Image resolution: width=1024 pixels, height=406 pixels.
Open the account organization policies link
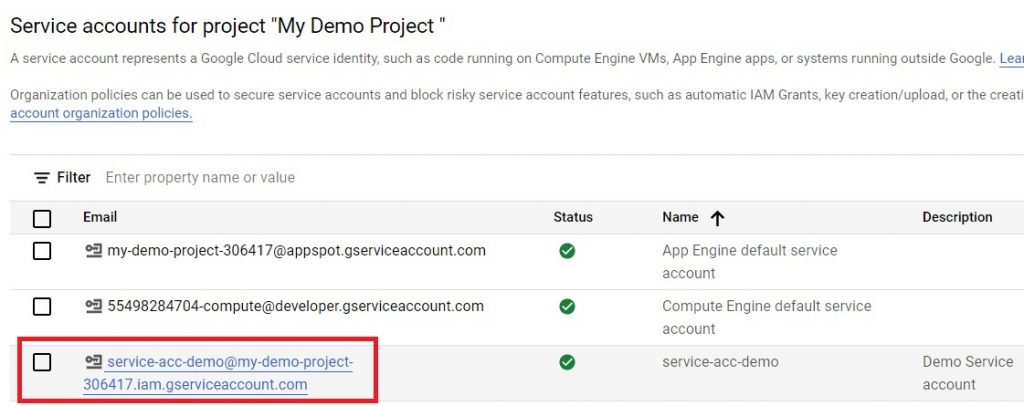point(101,114)
